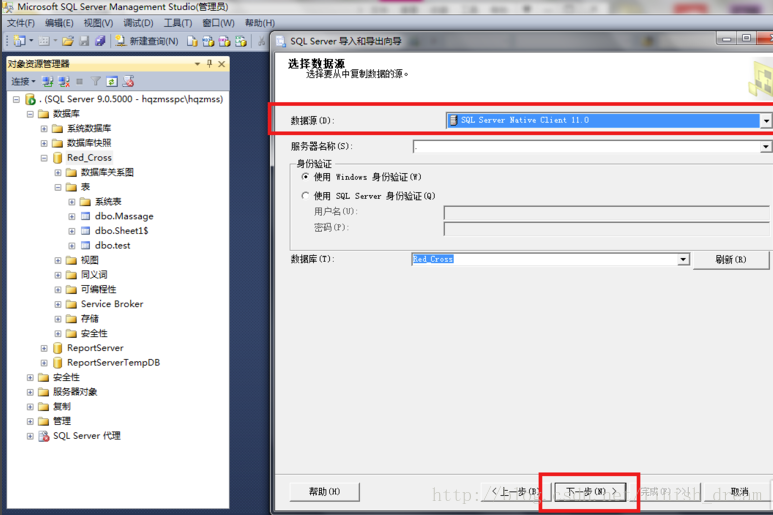Viewport: 773px width, 515px height.
Task: Select 使用 SQL Server 身份验证 radio button
Action: (x=305, y=196)
